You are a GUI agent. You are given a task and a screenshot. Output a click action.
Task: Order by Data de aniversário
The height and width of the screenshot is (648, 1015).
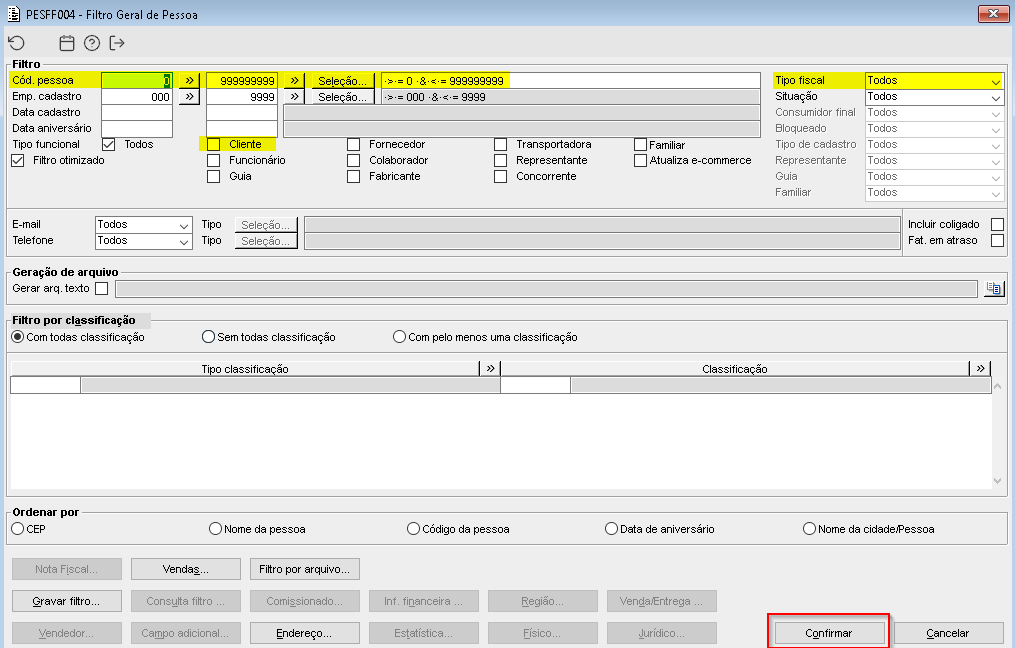click(611, 529)
